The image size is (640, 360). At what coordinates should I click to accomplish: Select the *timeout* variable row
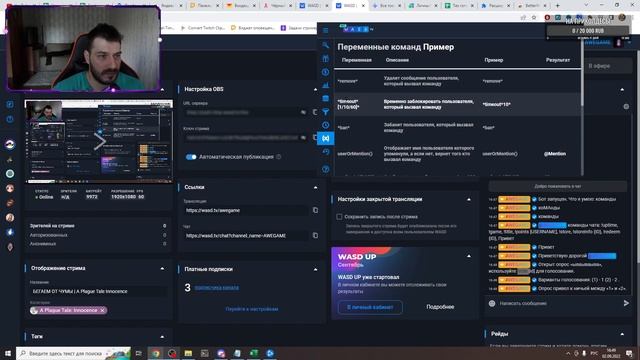coord(457,104)
